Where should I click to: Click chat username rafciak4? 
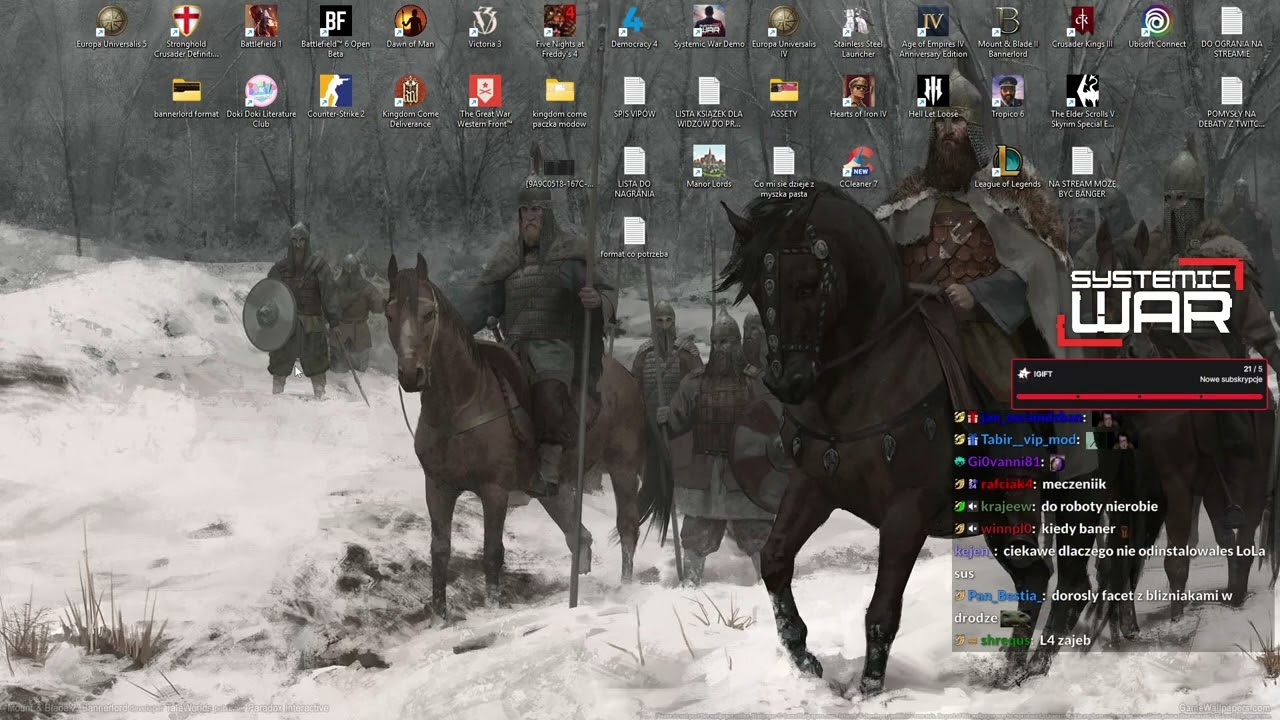tap(1006, 484)
